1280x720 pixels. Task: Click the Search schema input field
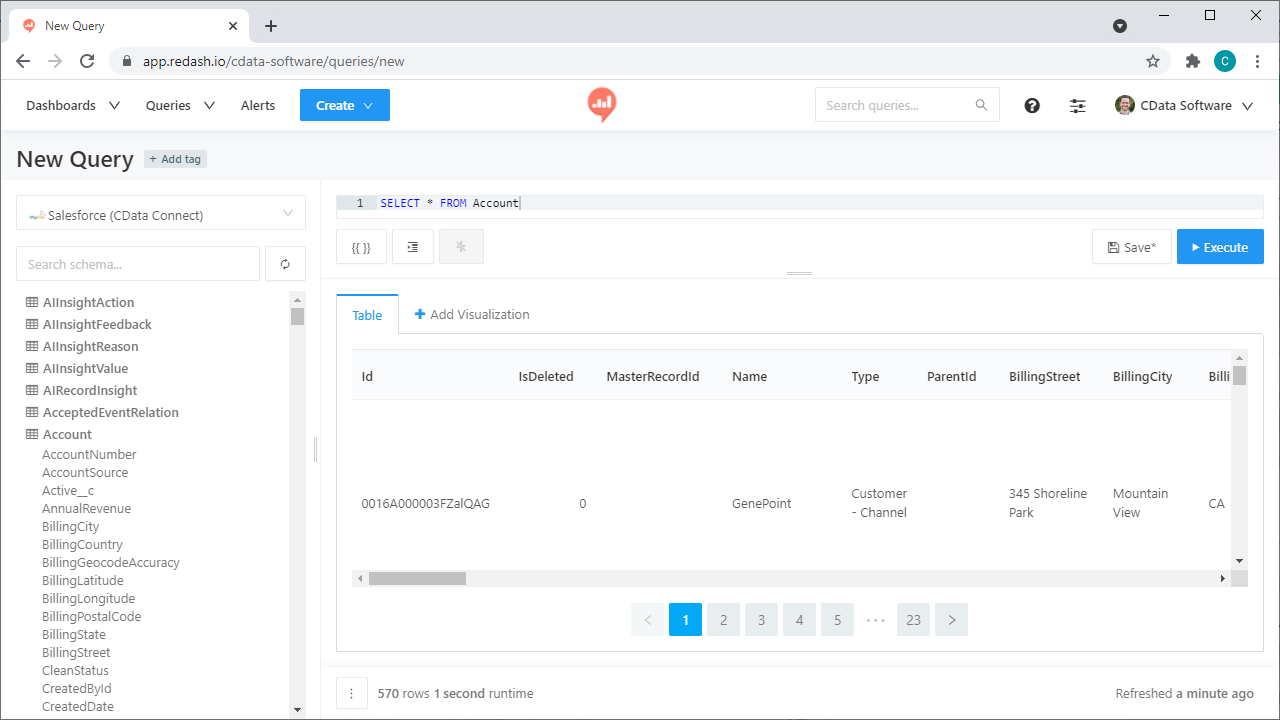(x=138, y=264)
